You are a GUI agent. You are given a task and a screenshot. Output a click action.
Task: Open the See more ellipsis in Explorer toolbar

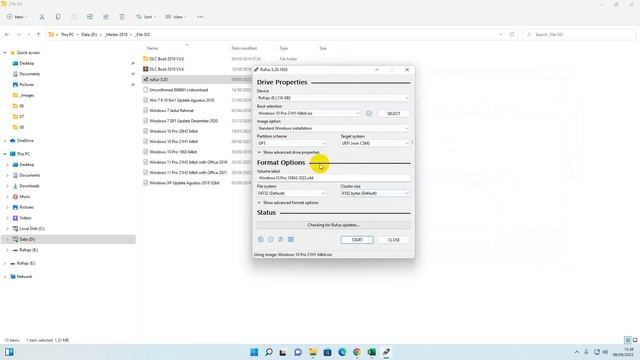tap(200, 17)
